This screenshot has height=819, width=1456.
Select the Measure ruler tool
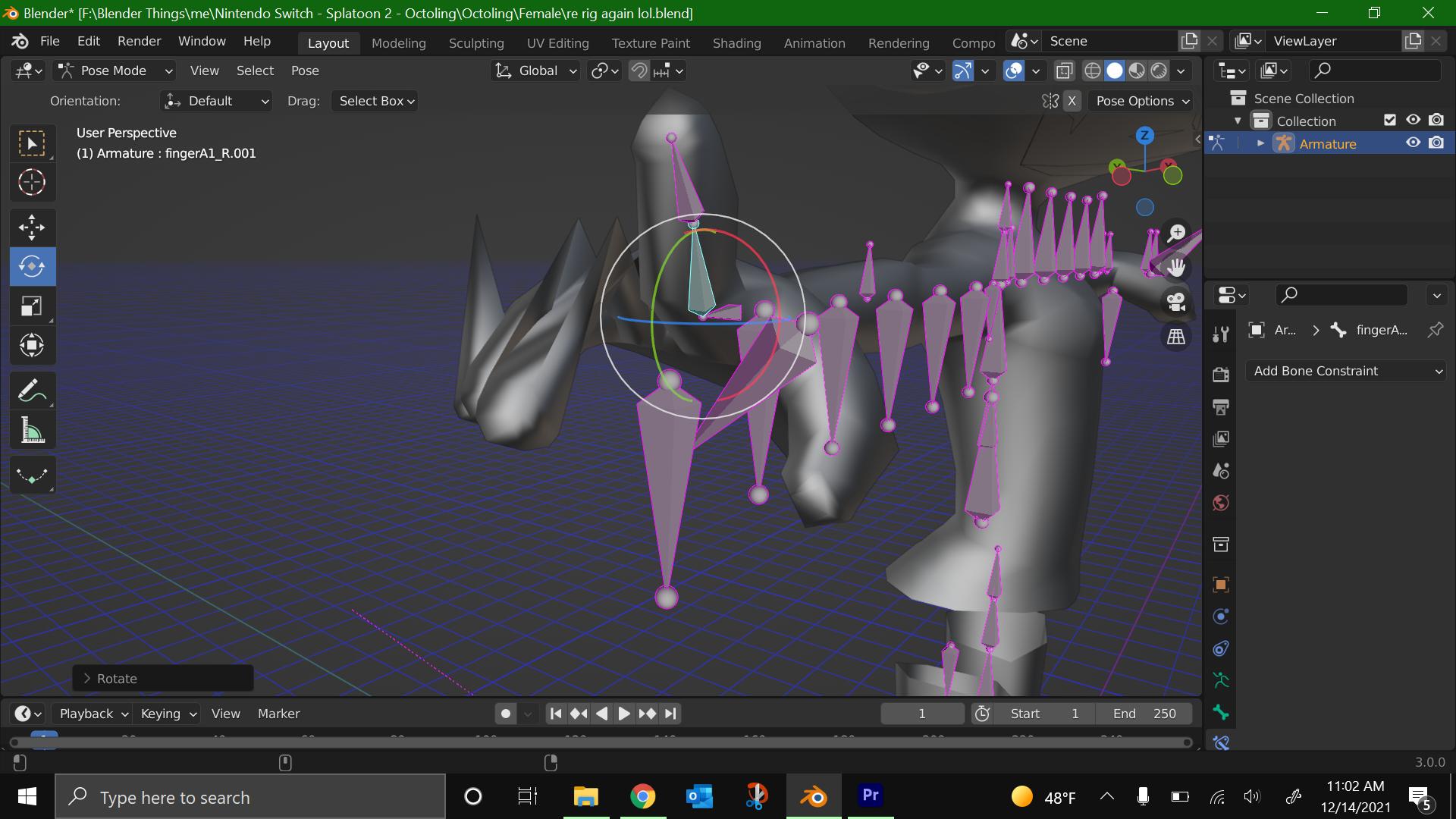point(32,430)
